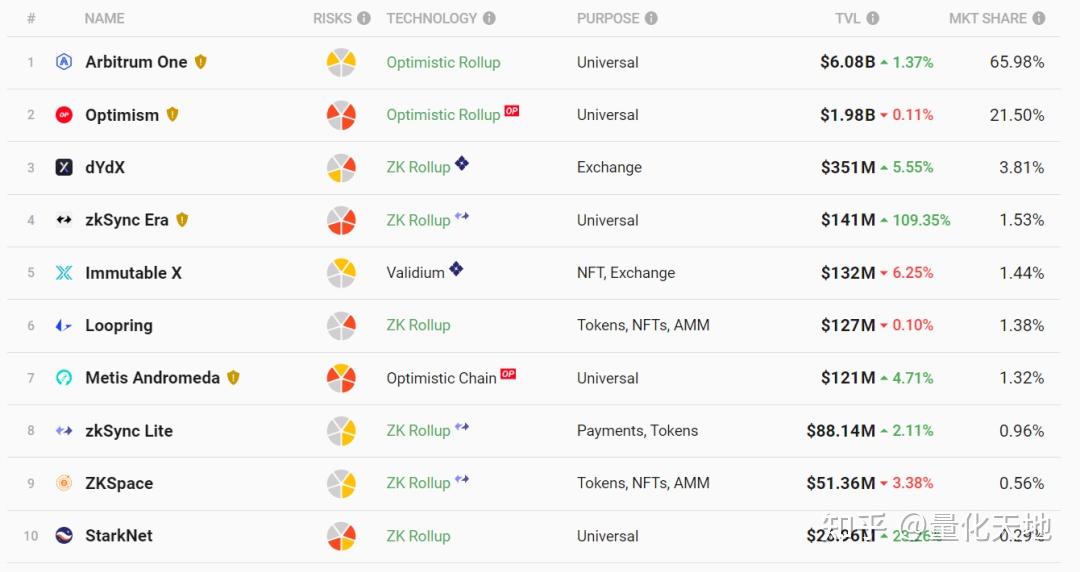Click the StarkEx diamond icon in dYdX row
This screenshot has height=572, width=1080.
pyautogui.click(x=462, y=163)
